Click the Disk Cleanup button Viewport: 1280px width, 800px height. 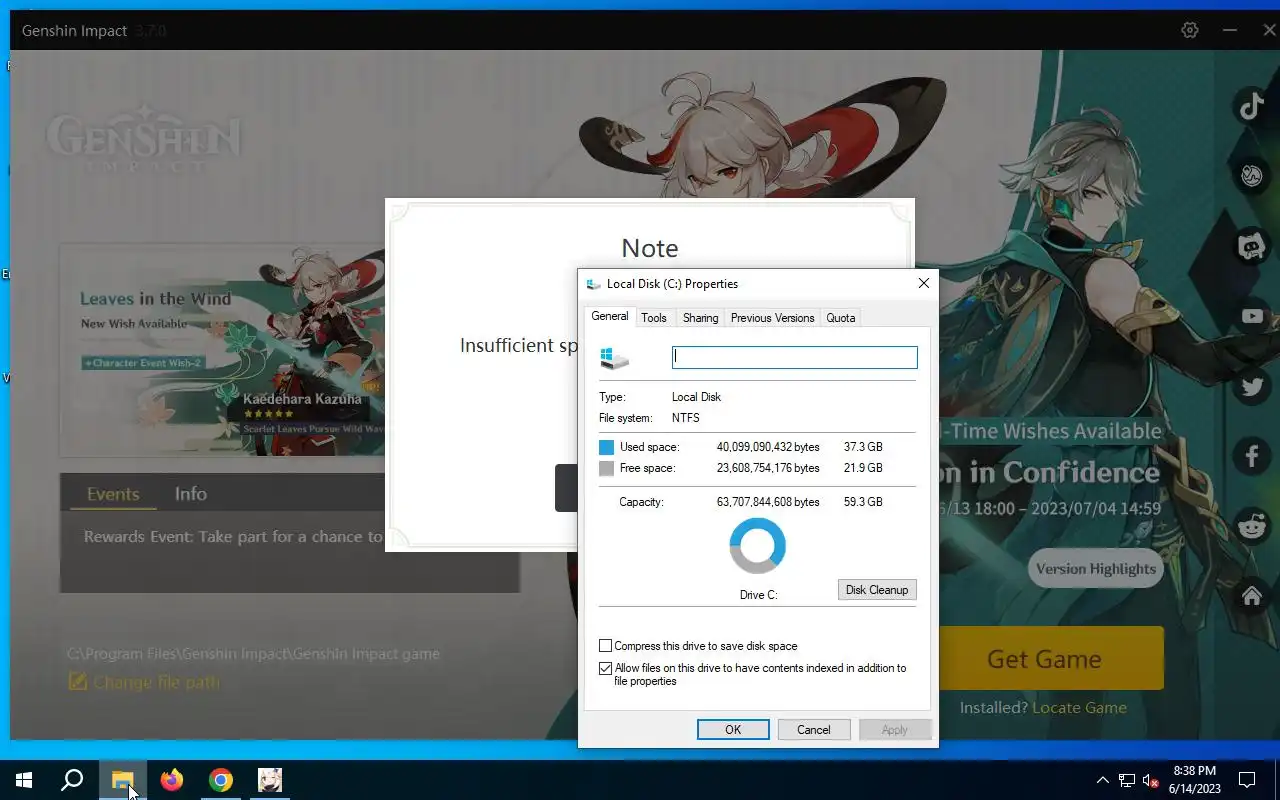877,590
